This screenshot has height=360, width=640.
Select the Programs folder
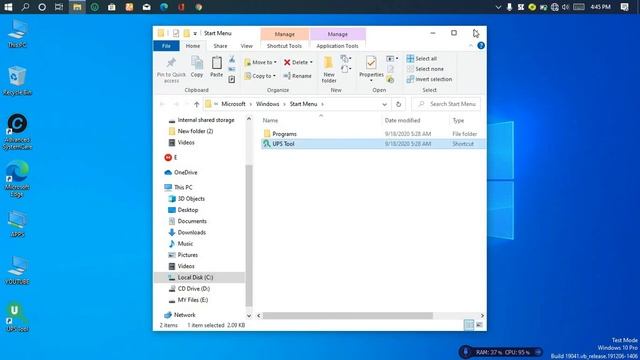(x=284, y=134)
